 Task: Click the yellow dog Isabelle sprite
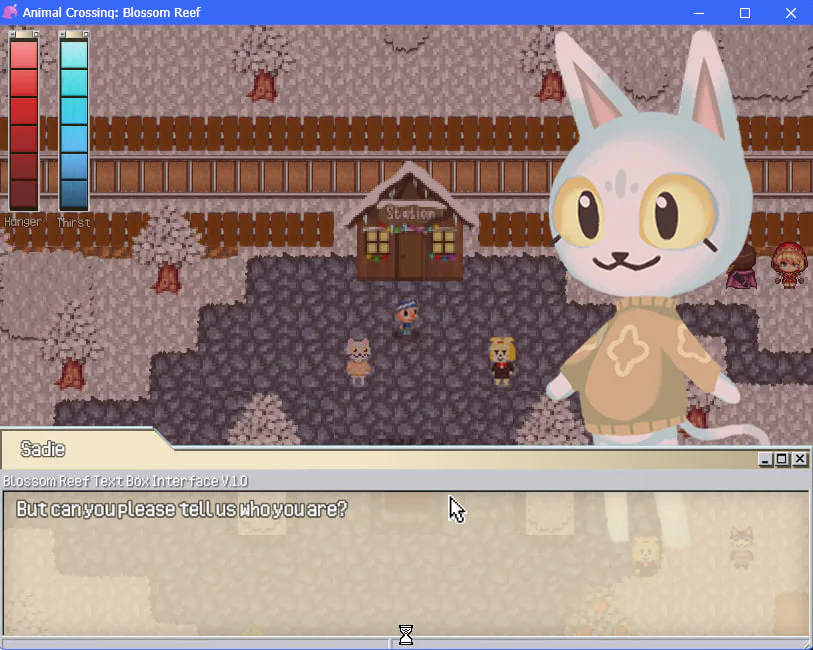pyautogui.click(x=502, y=361)
